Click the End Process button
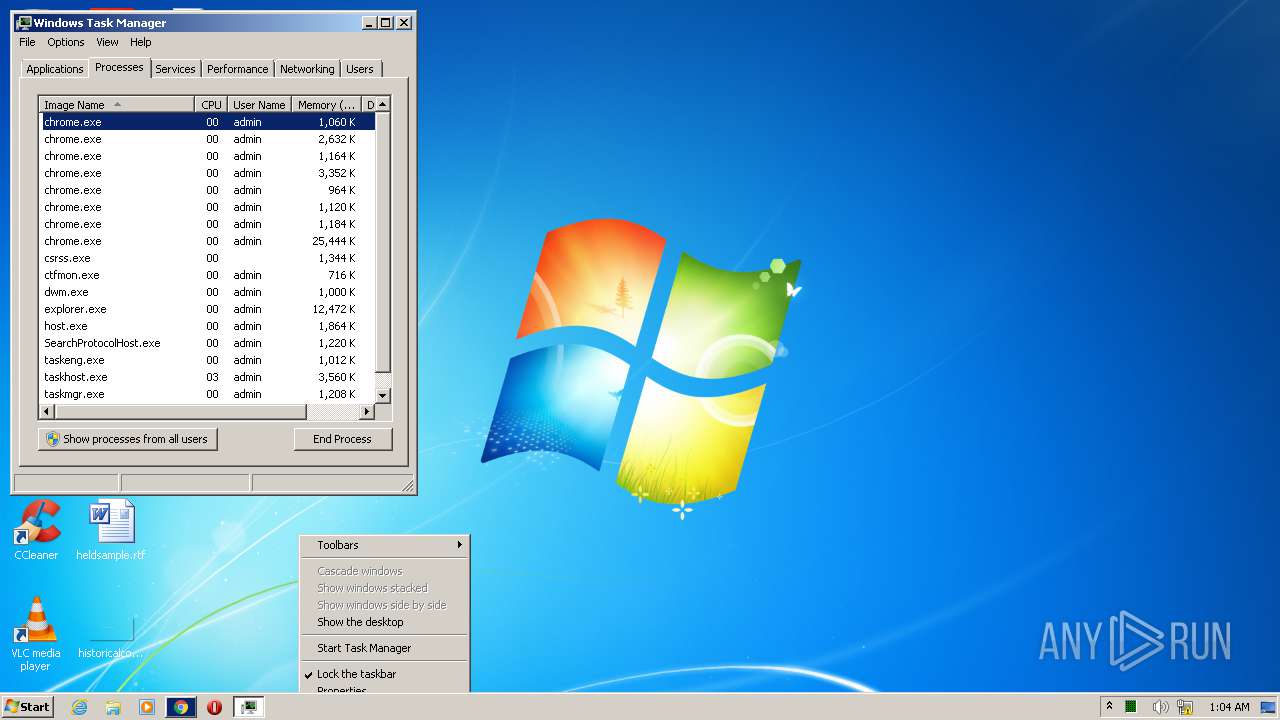1280x720 pixels. coord(343,439)
